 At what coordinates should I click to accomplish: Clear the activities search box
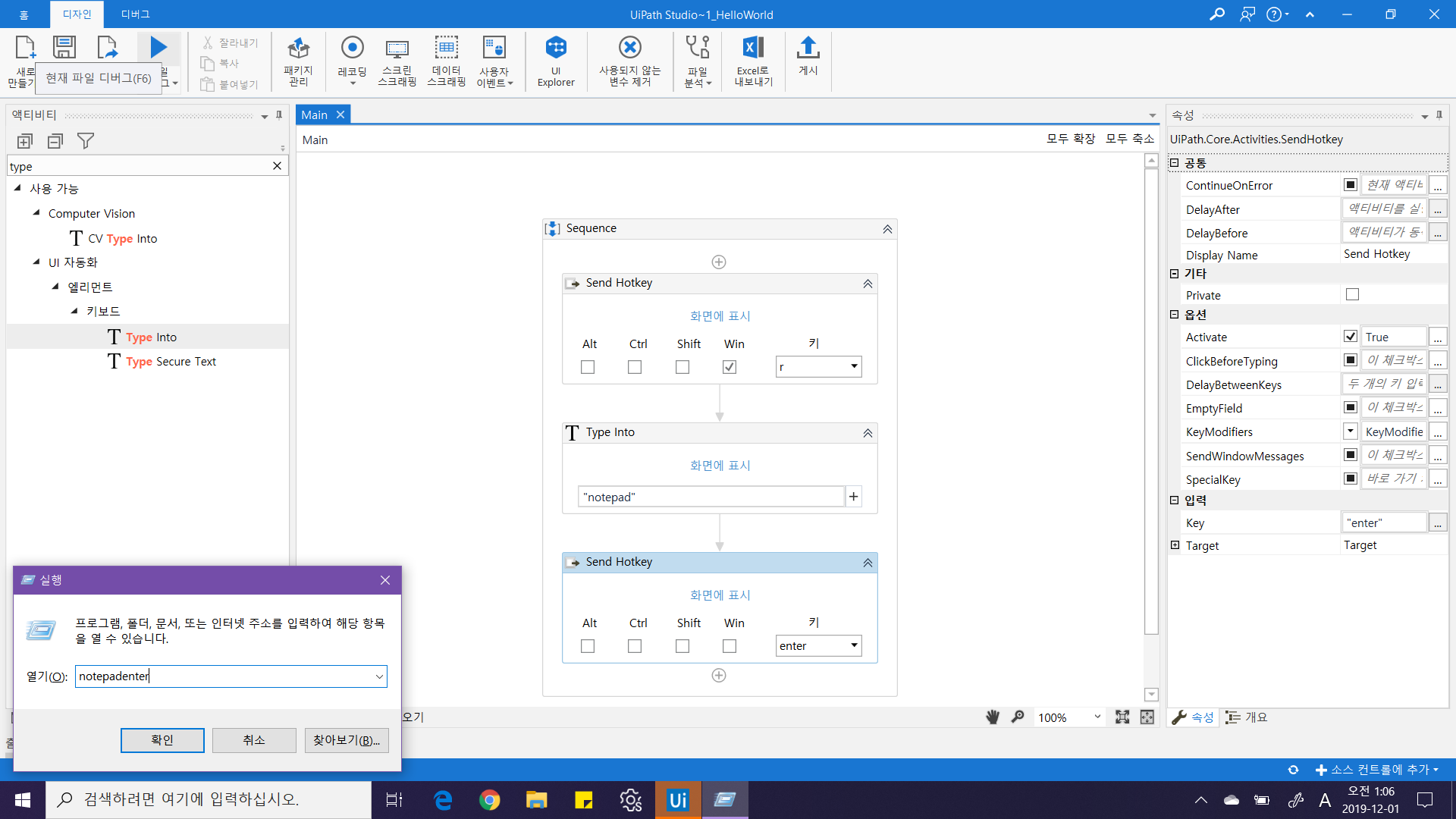click(x=277, y=166)
